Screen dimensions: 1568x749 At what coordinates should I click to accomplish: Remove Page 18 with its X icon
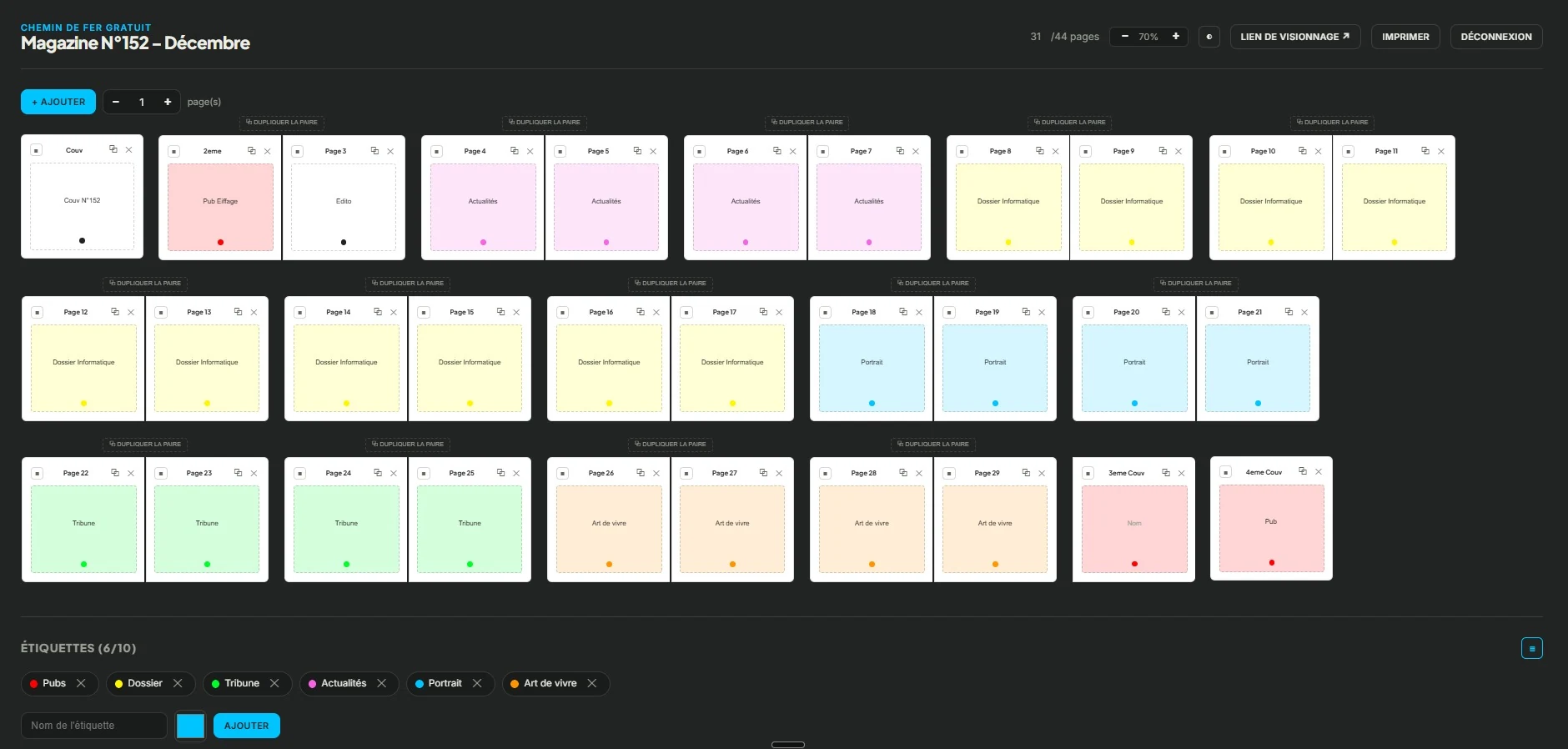tap(919, 312)
